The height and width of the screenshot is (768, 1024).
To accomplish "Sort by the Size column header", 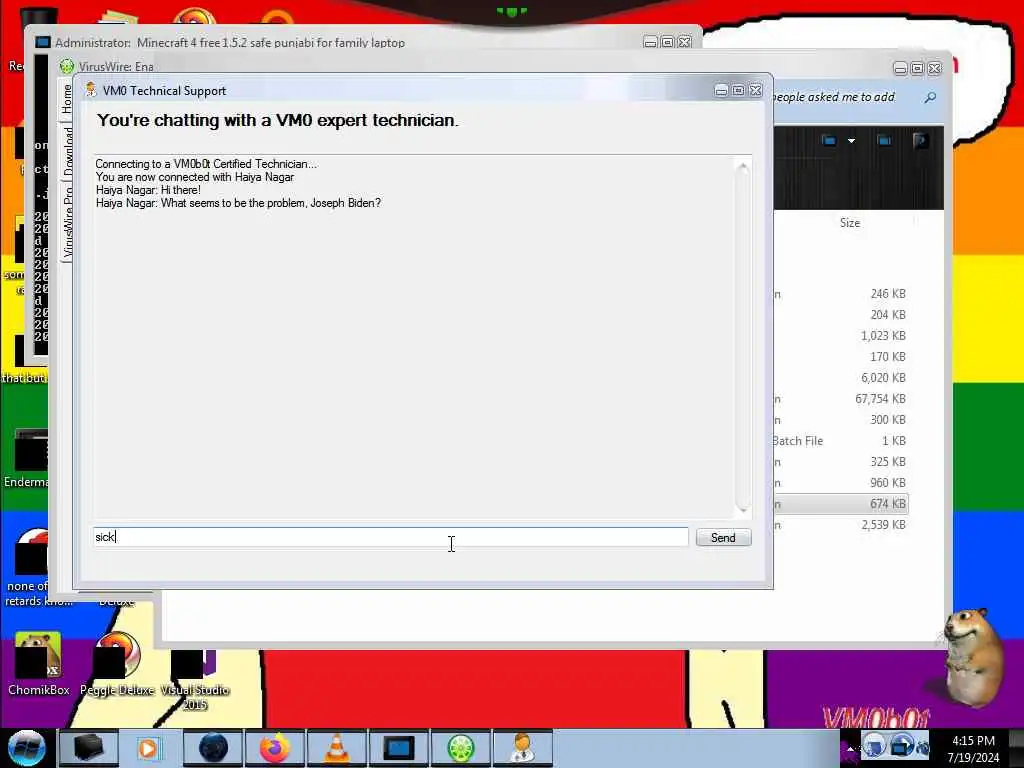I will [850, 223].
